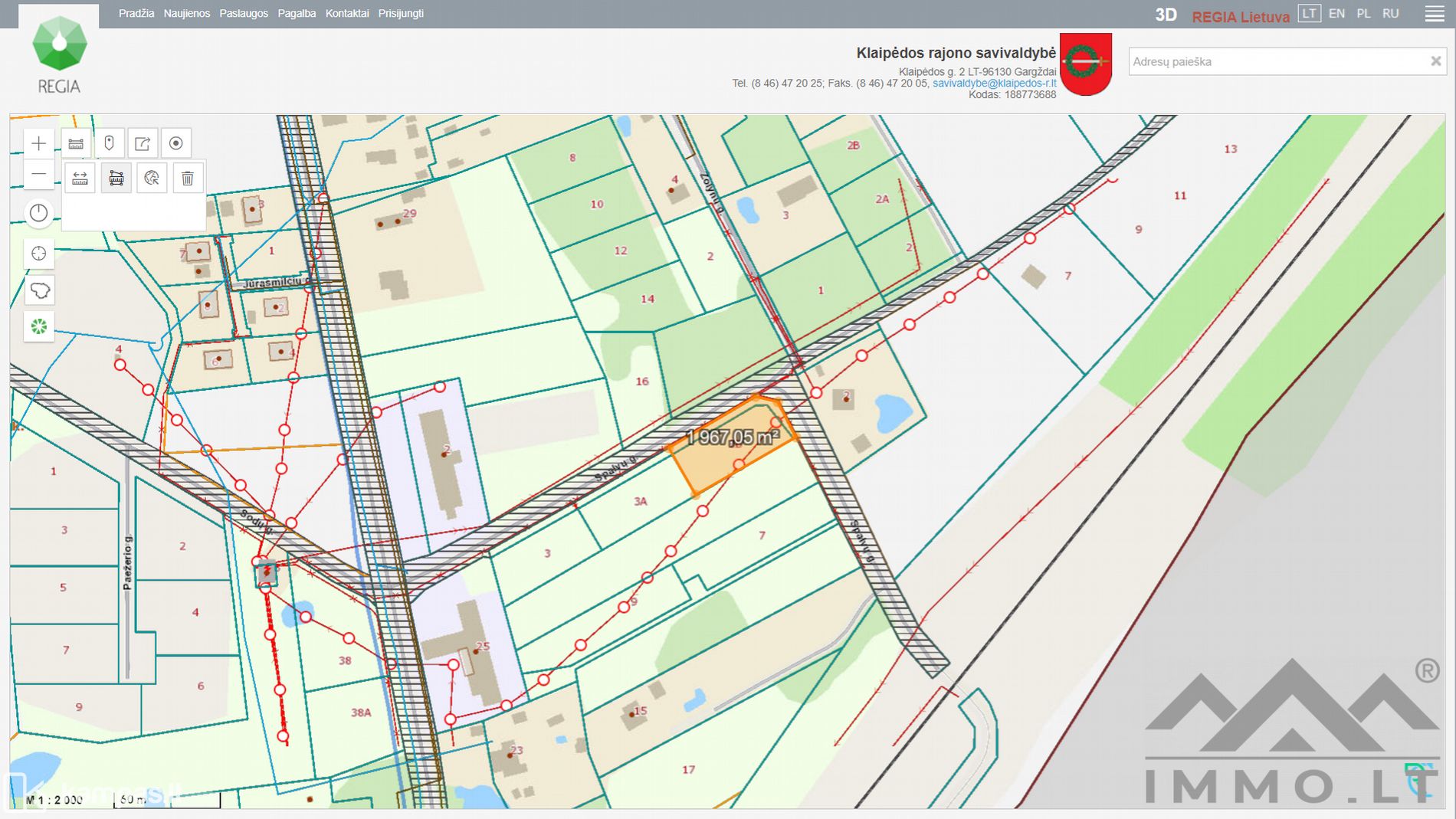Select the area measuring polygon tool
Screen dimensions: 1456x819
pos(116,179)
